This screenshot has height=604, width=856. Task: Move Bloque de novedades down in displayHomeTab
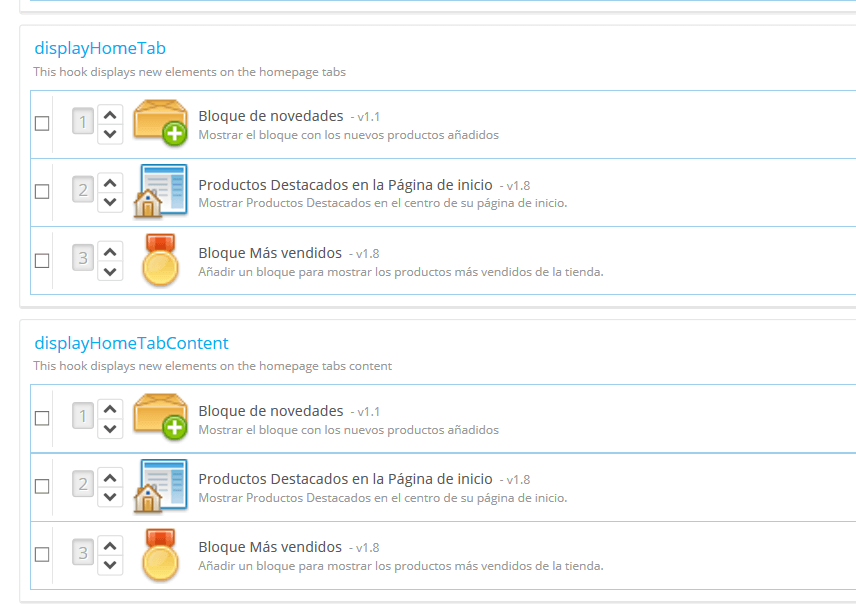(110, 134)
